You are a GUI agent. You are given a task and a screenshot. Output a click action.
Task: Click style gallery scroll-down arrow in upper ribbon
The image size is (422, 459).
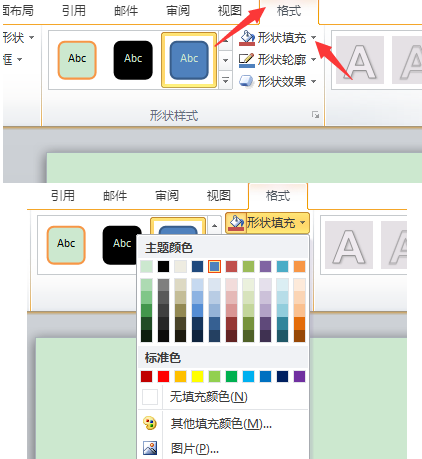(x=226, y=60)
